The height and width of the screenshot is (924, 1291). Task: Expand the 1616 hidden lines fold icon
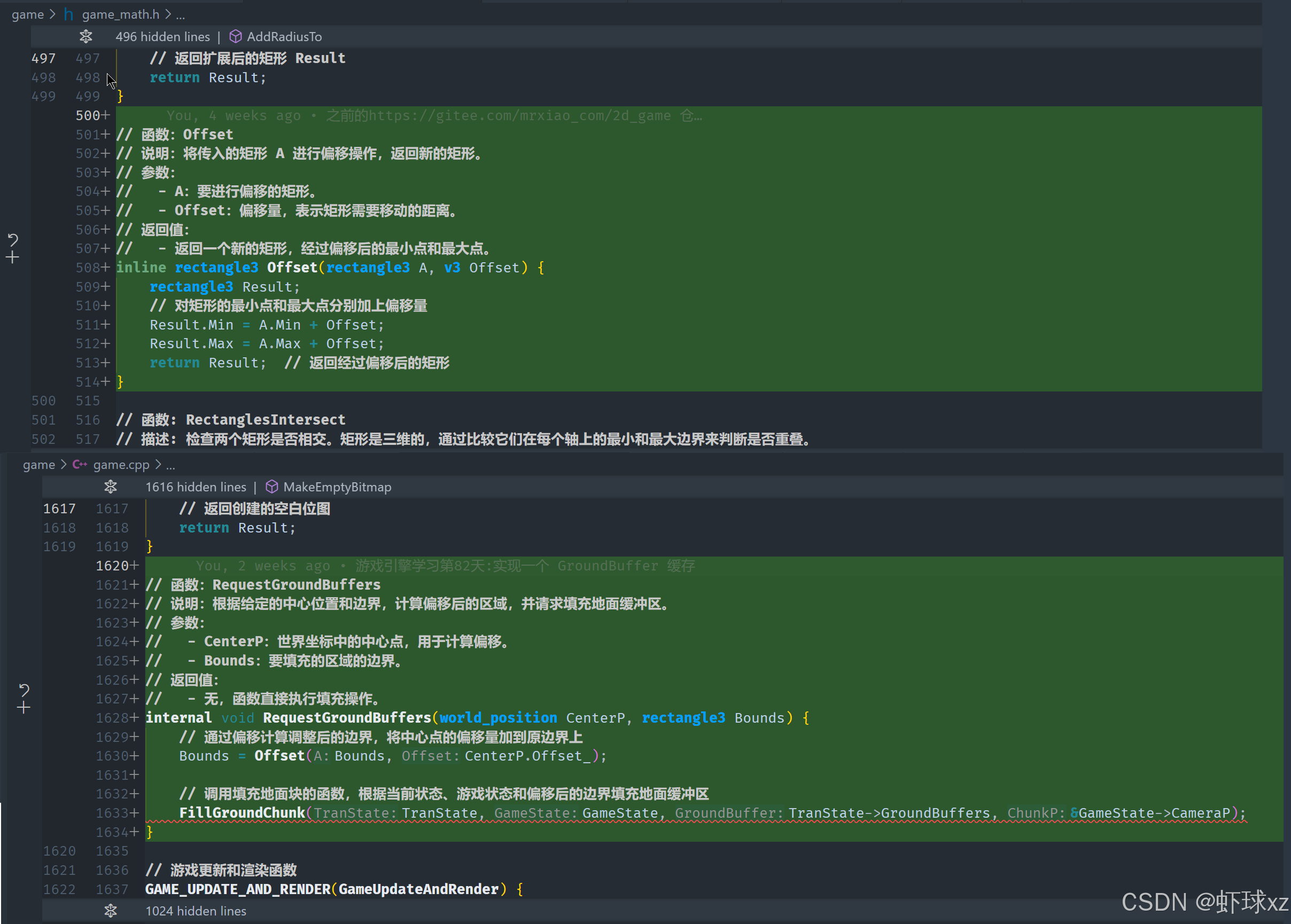(x=111, y=487)
